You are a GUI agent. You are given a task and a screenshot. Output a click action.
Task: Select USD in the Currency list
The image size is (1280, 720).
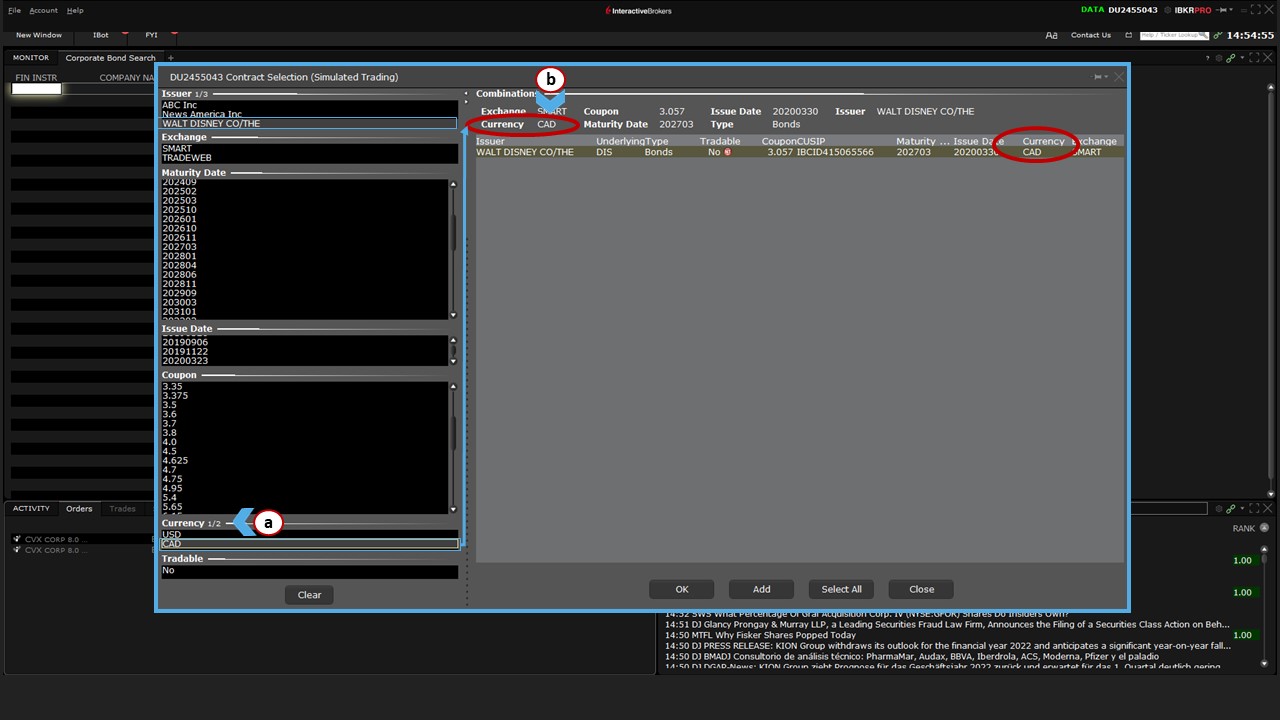[x=172, y=534]
